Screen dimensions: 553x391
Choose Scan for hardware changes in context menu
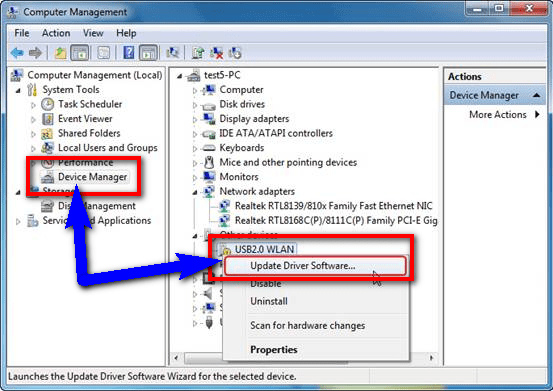[308, 325]
